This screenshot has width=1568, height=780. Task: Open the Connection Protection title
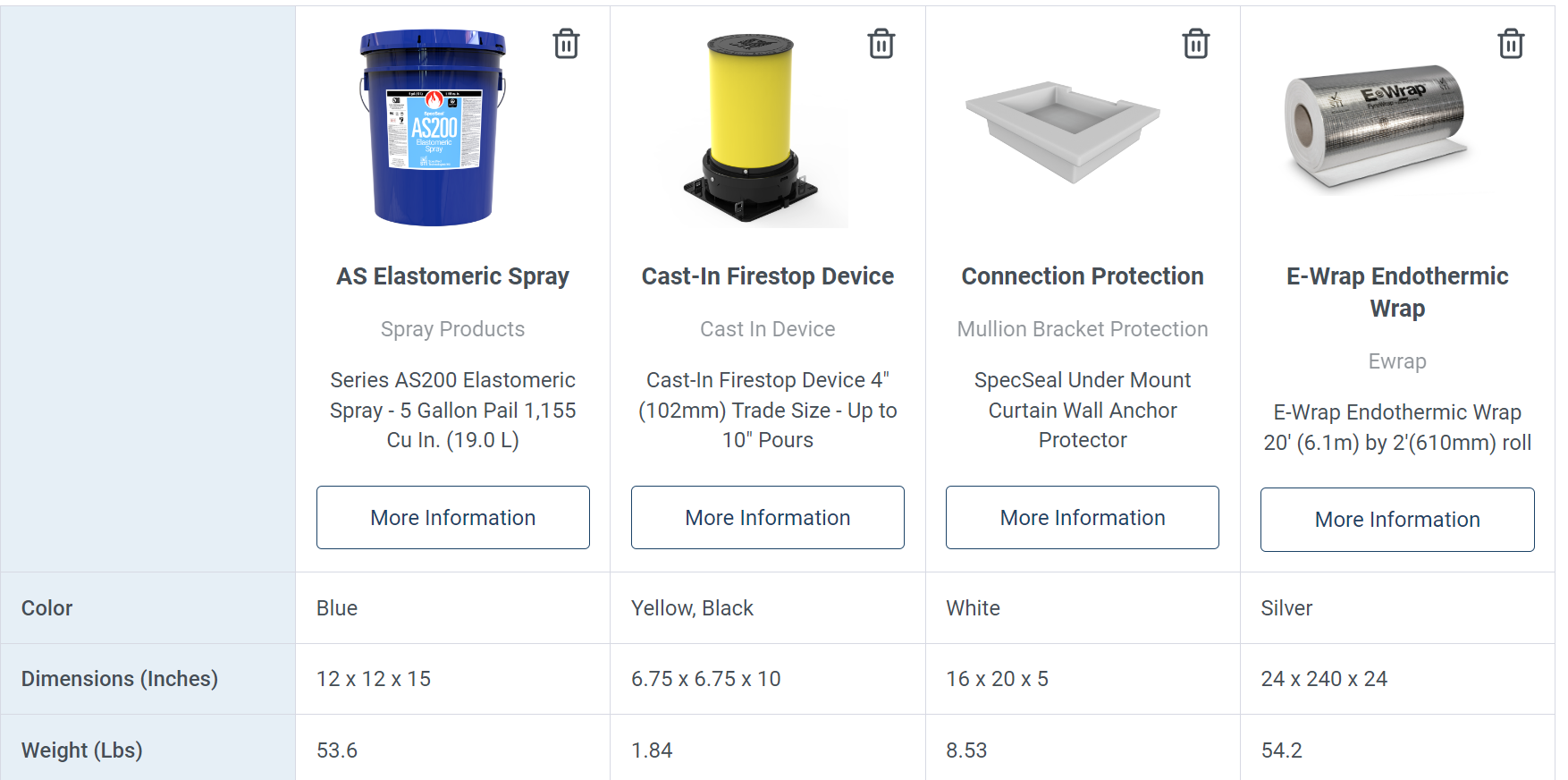pos(1083,276)
